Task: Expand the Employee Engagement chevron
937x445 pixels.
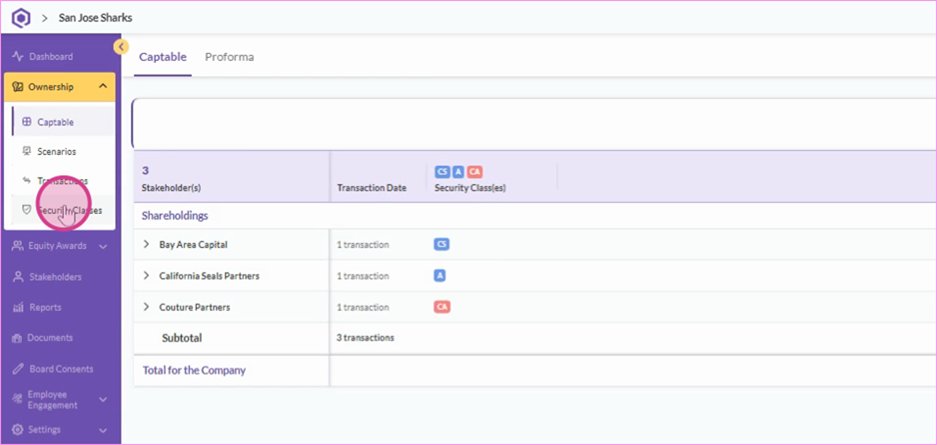Action: pos(103,400)
